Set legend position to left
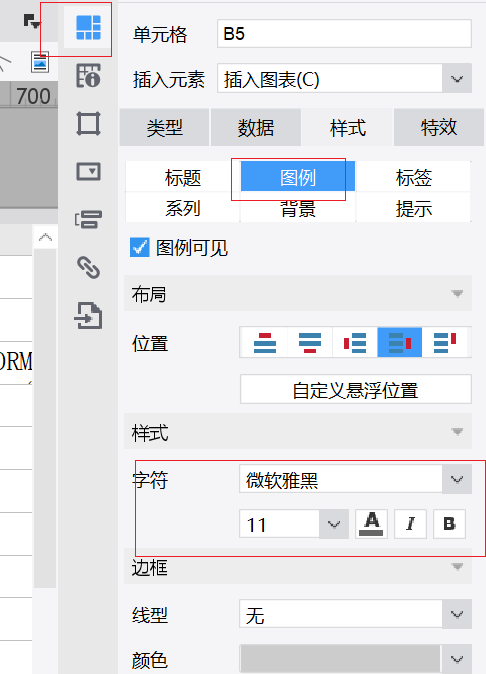Screen dimensions: 486x674 click(355, 343)
